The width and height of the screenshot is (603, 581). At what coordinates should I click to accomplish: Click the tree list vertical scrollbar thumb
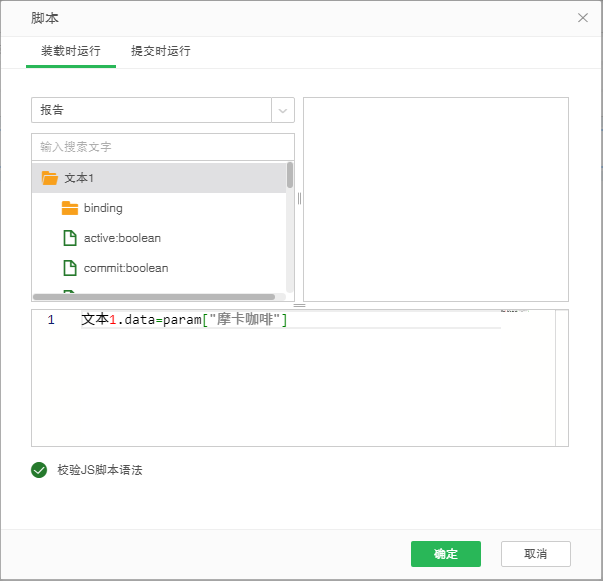click(x=290, y=176)
